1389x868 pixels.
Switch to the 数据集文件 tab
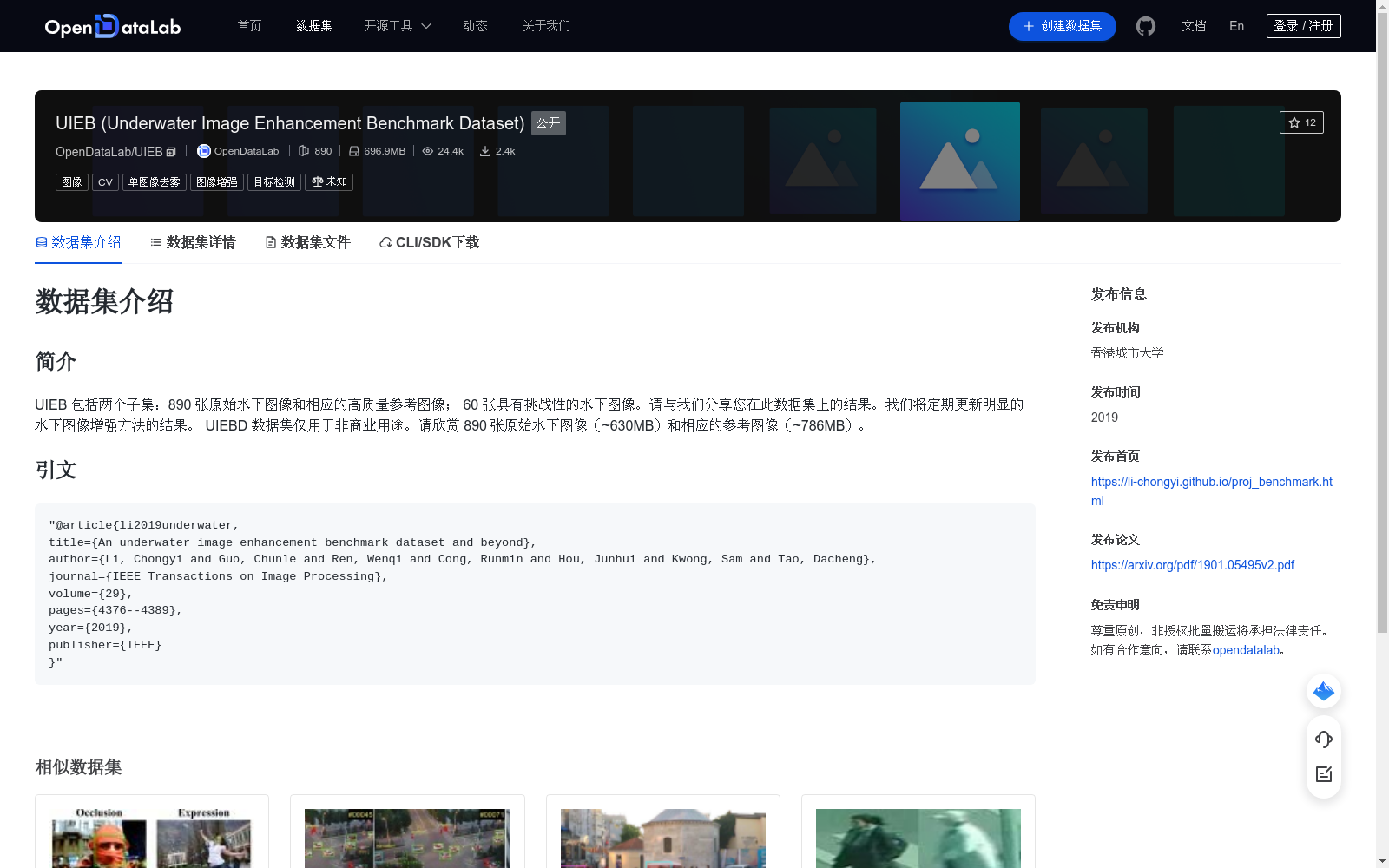coord(307,242)
